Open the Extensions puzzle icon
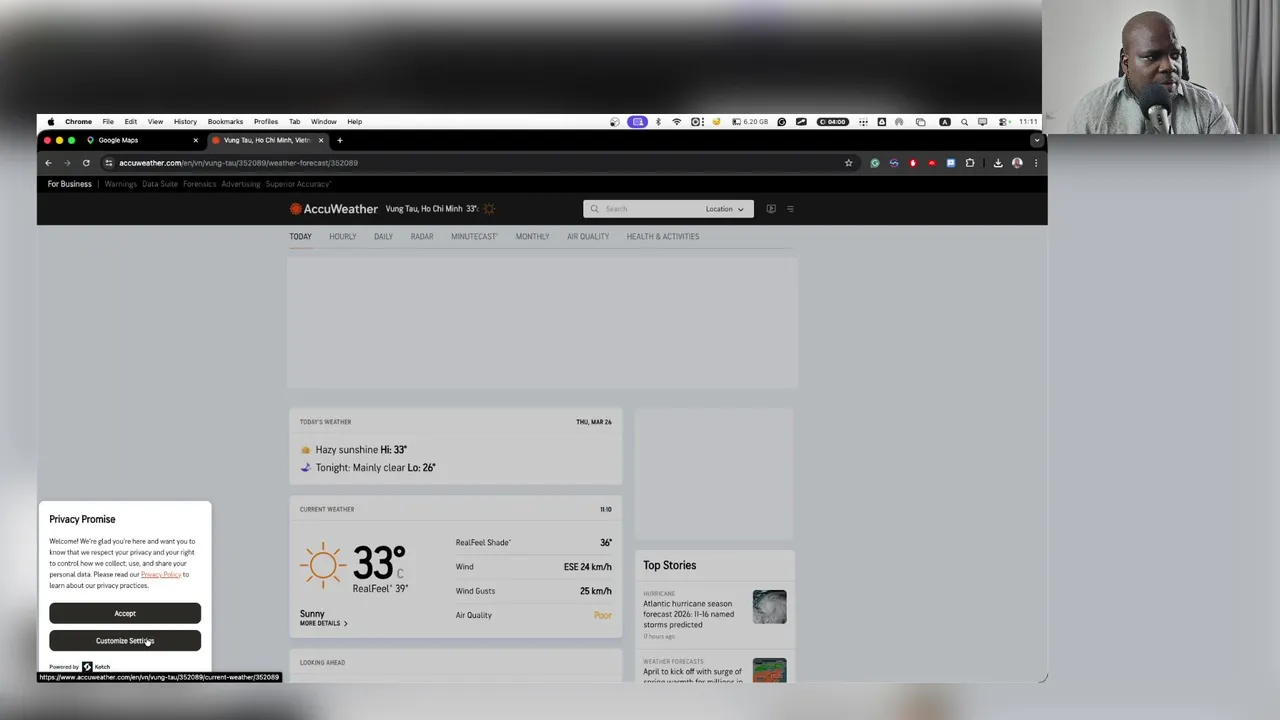 (970, 163)
